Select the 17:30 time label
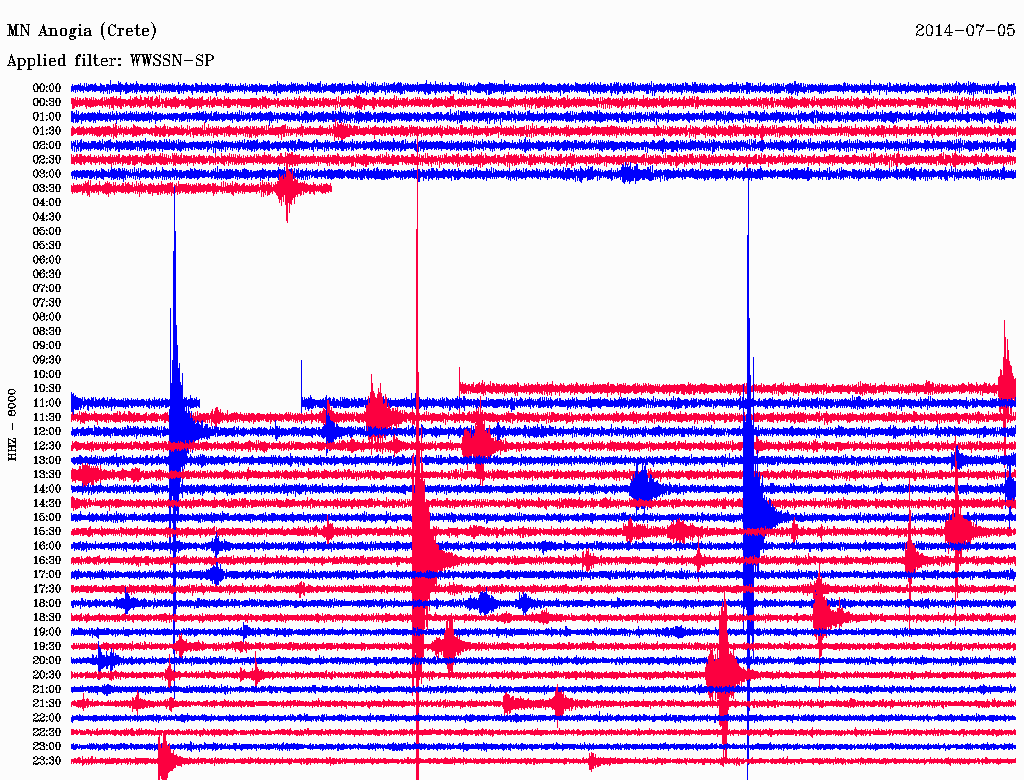1024x780 pixels. (46, 589)
